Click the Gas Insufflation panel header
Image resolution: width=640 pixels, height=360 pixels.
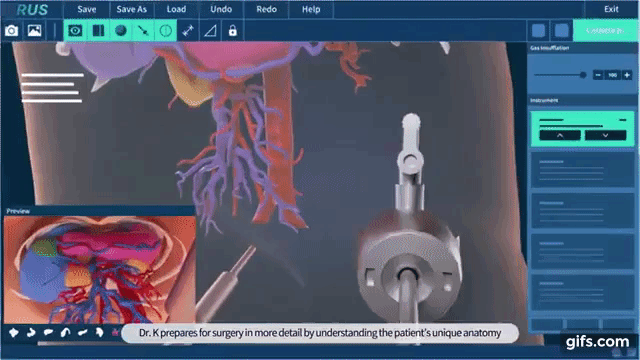582,48
